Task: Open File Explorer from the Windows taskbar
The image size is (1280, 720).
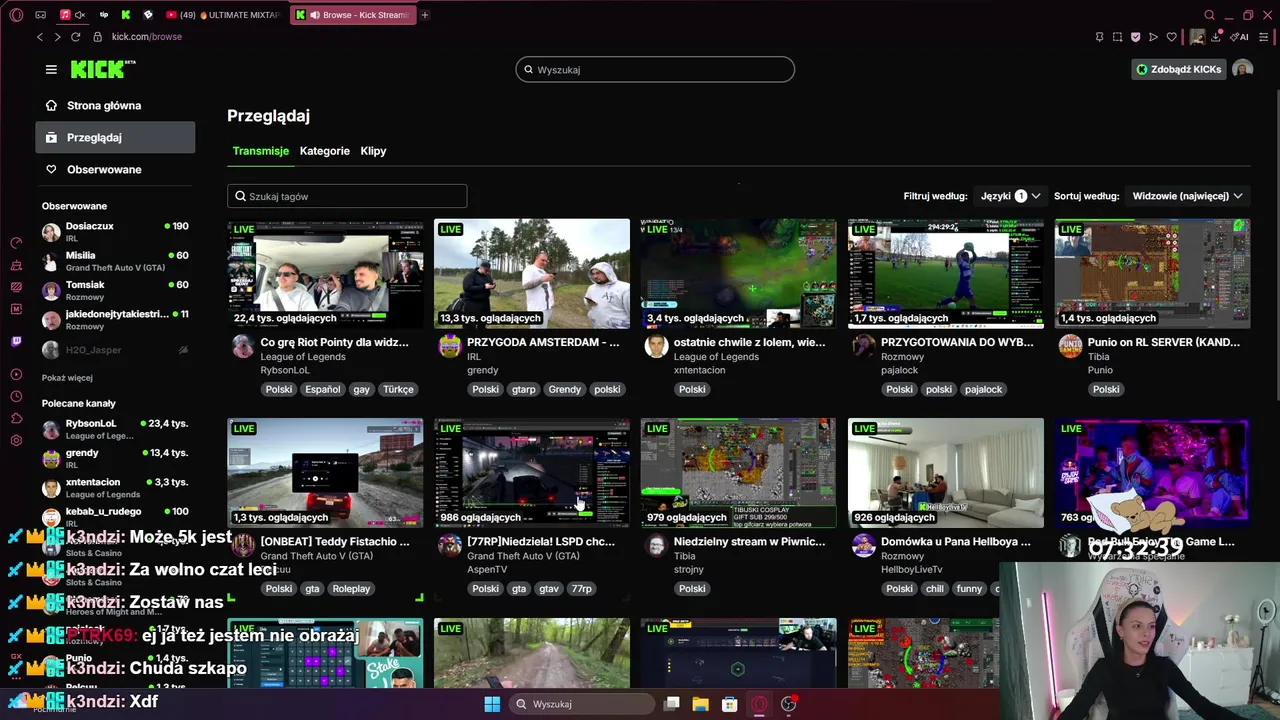Action: [x=701, y=704]
